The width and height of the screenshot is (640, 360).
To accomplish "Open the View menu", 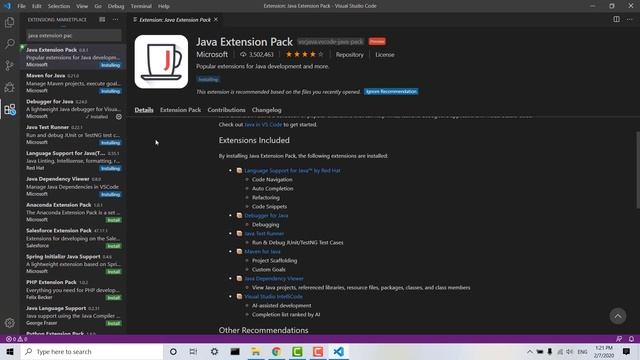I will (82, 6).
